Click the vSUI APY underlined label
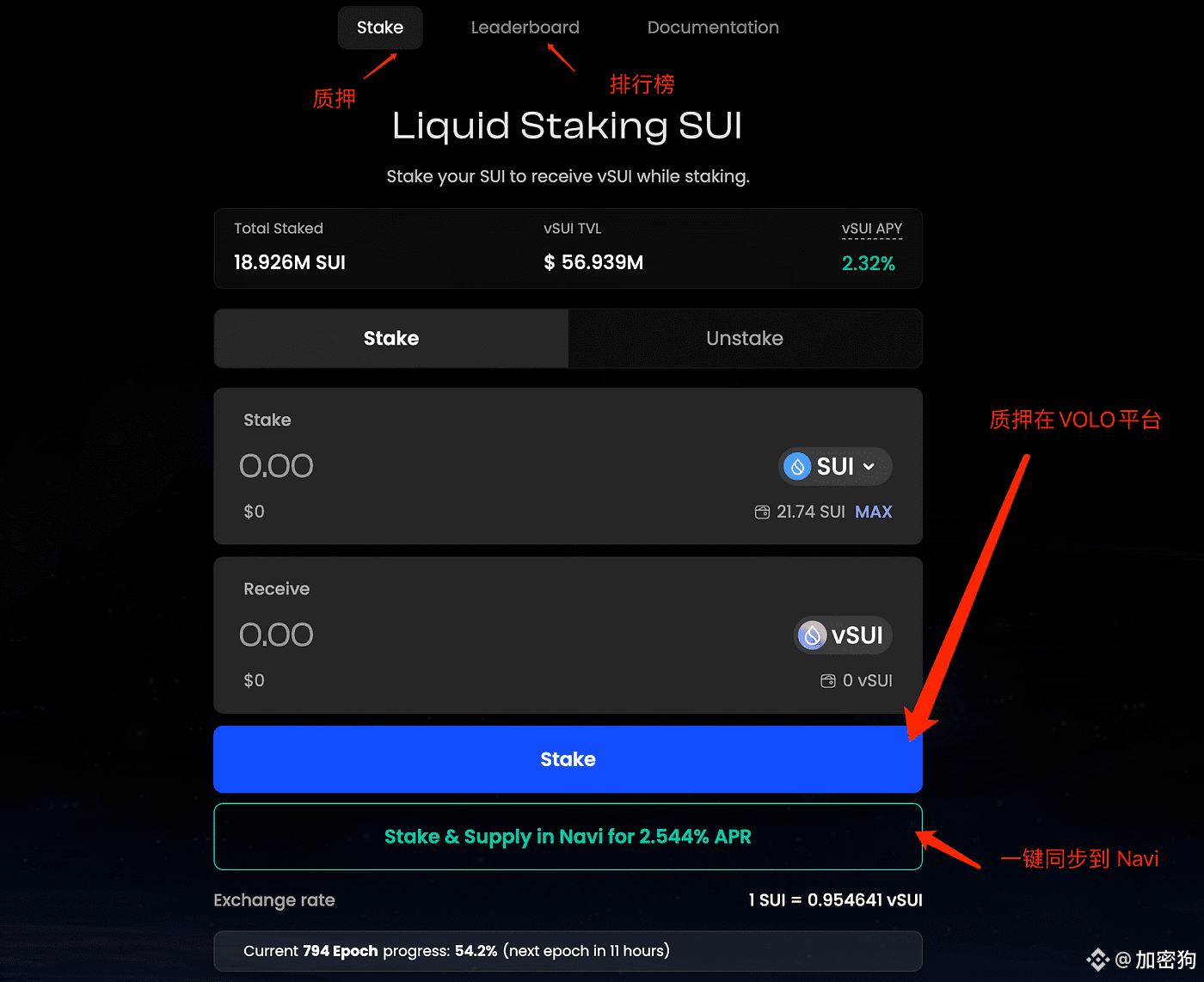Image resolution: width=1204 pixels, height=982 pixels. coord(872,229)
